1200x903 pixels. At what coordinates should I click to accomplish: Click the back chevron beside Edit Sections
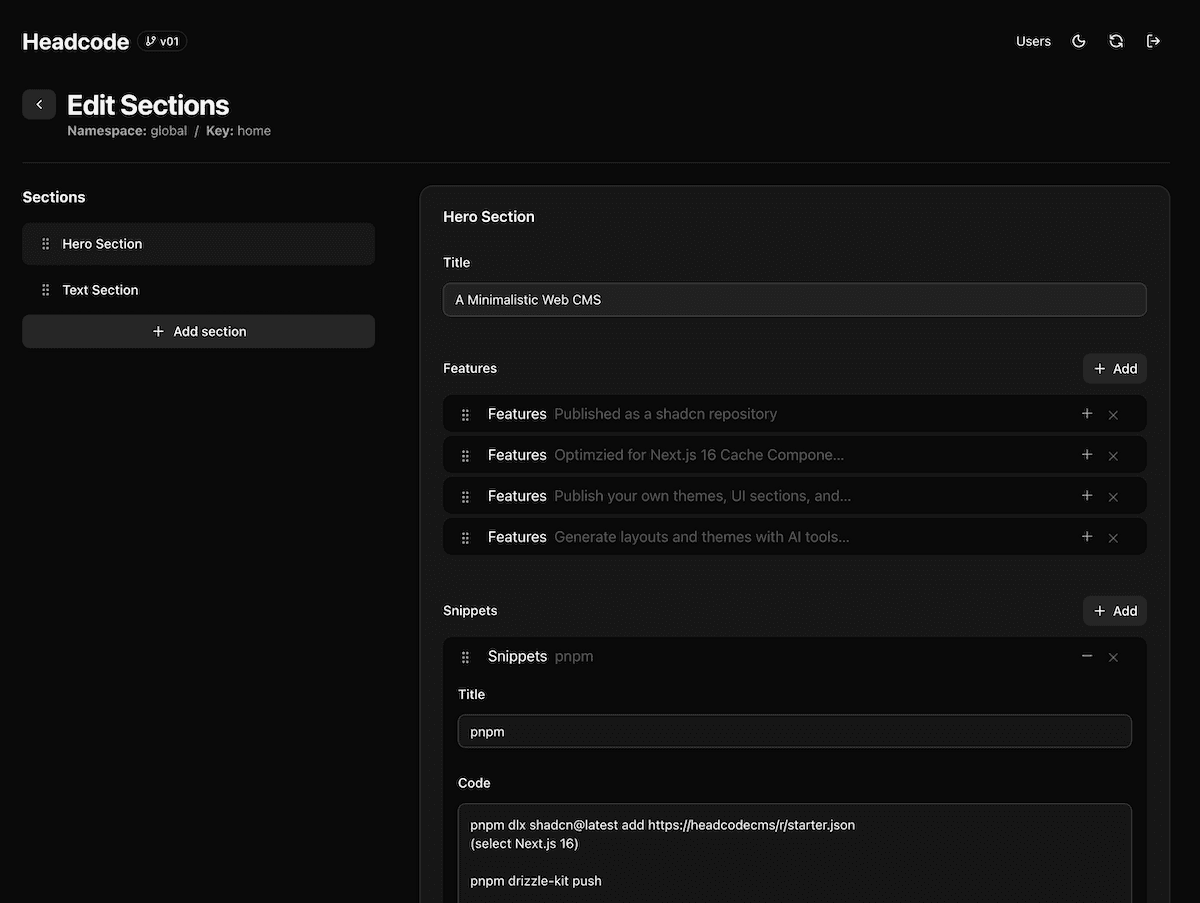click(x=38, y=104)
